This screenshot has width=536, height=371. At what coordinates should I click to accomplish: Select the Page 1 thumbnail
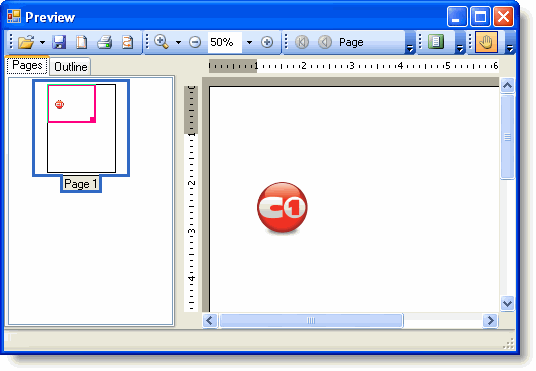click(81, 135)
